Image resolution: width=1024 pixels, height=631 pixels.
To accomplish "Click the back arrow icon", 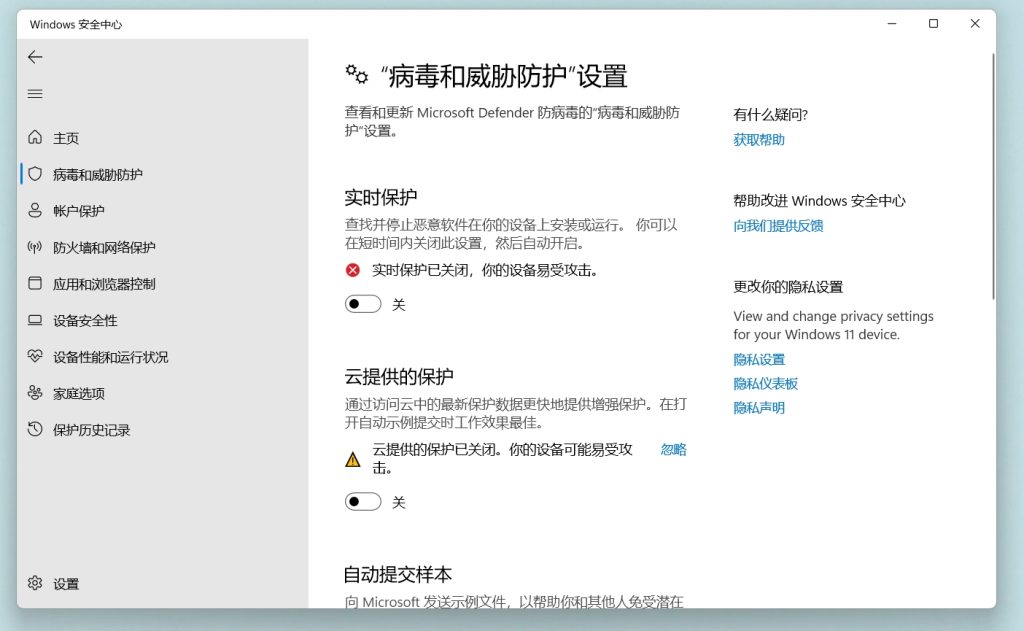I will [x=35, y=57].
